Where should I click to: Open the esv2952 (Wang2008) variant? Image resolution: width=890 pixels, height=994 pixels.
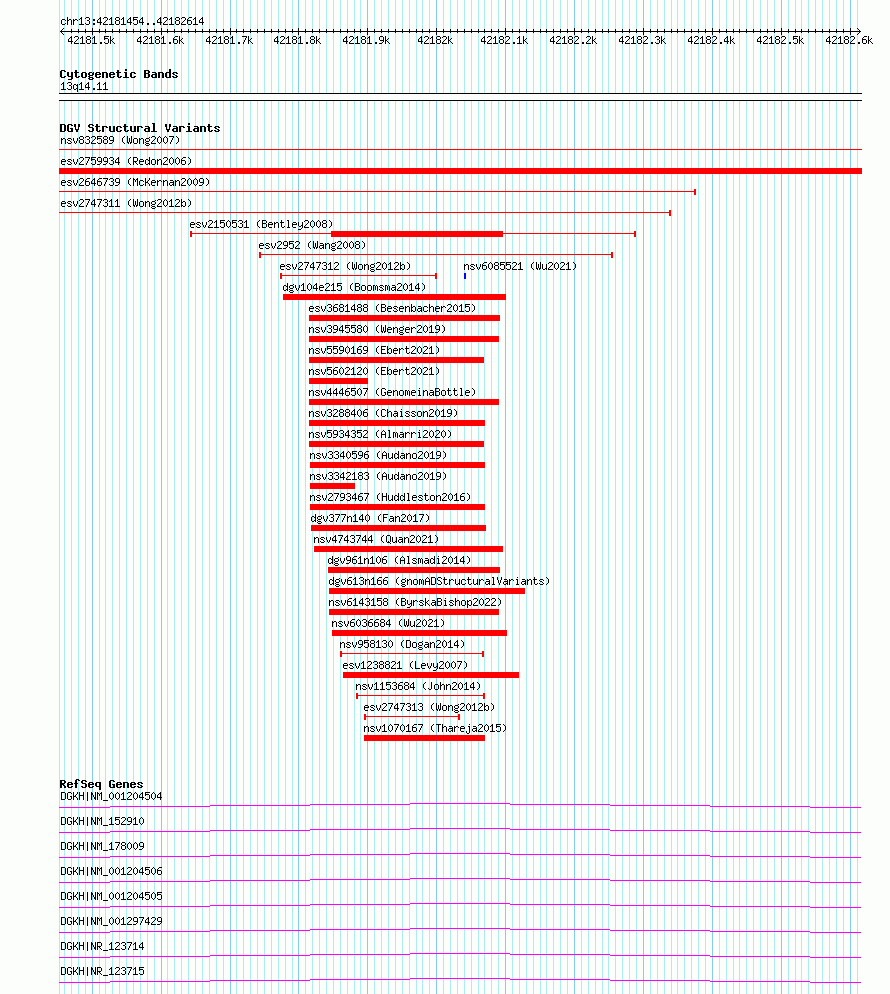(x=312, y=245)
